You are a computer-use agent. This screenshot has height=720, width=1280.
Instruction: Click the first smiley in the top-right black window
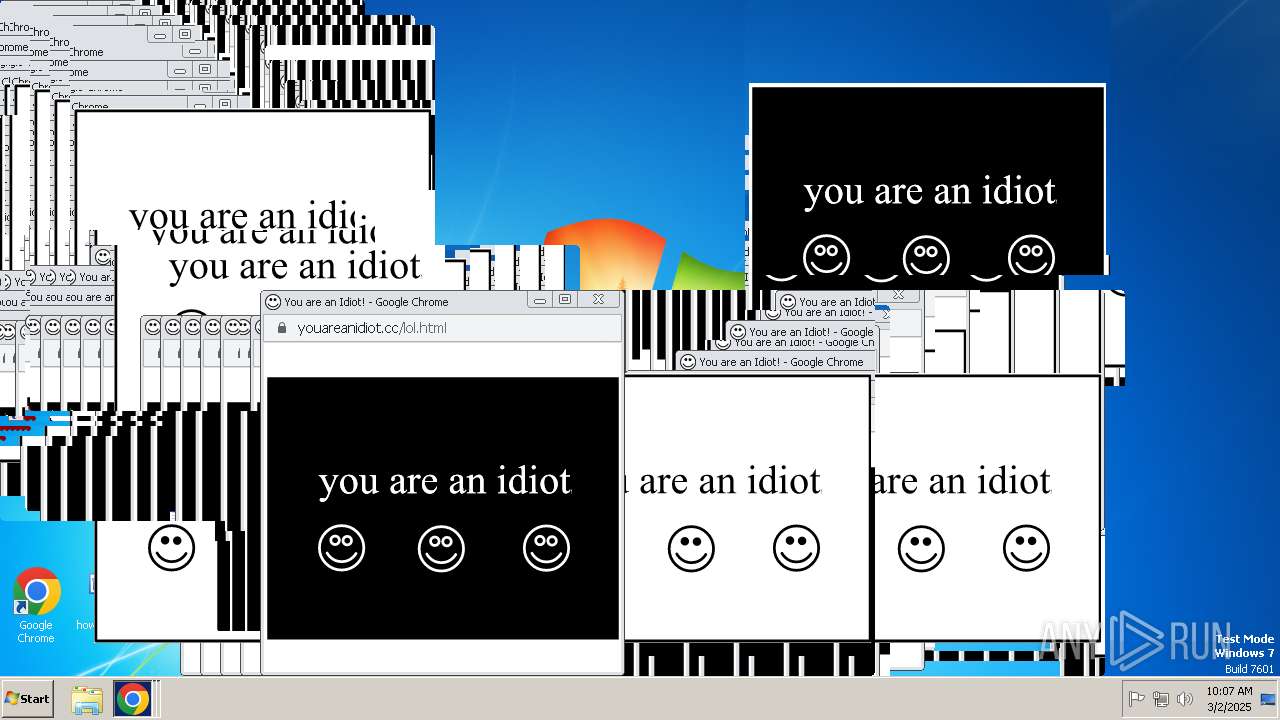pyautogui.click(x=827, y=258)
